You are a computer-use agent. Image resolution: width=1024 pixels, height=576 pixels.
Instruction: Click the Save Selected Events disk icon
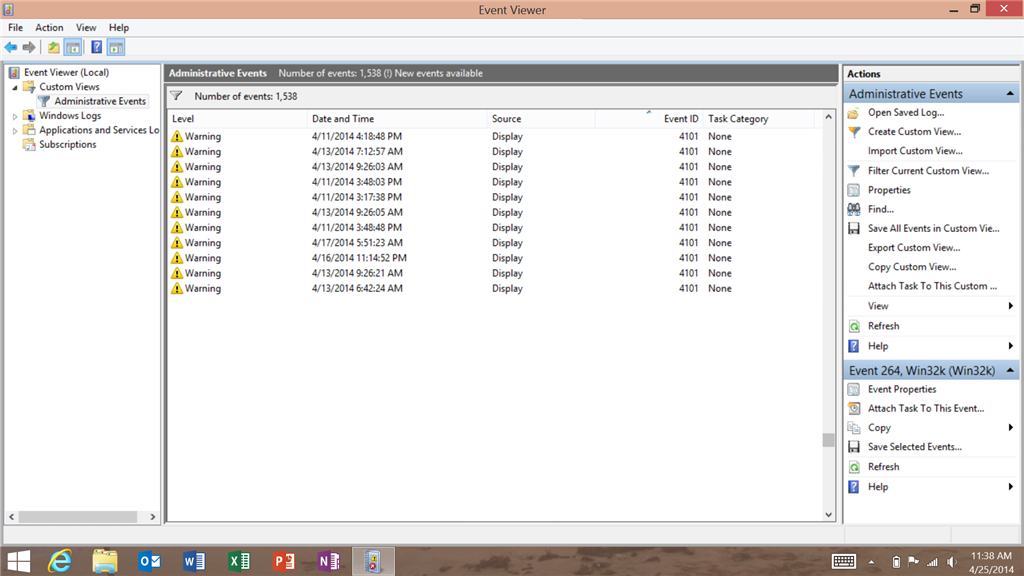coord(854,447)
